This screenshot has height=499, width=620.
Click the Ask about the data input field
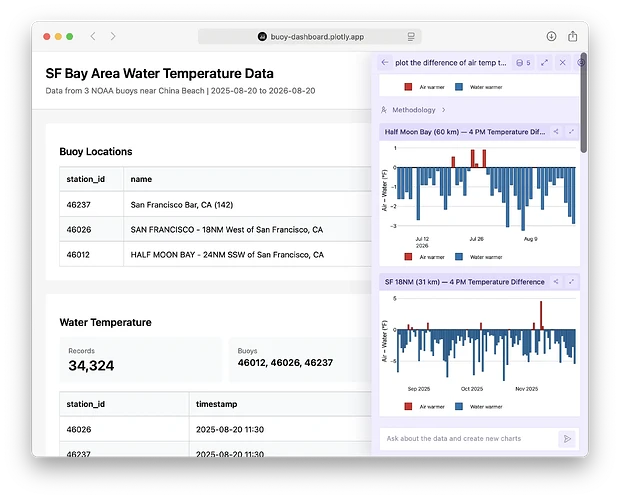pos(469,439)
